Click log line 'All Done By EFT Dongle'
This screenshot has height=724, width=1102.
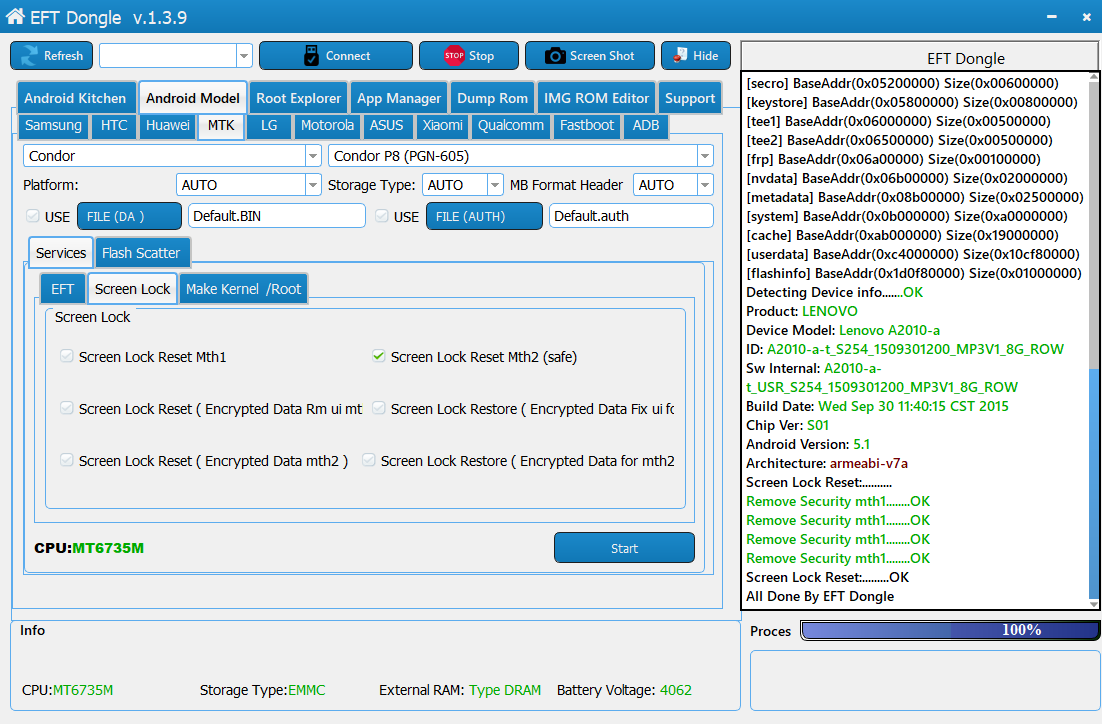pos(819,596)
